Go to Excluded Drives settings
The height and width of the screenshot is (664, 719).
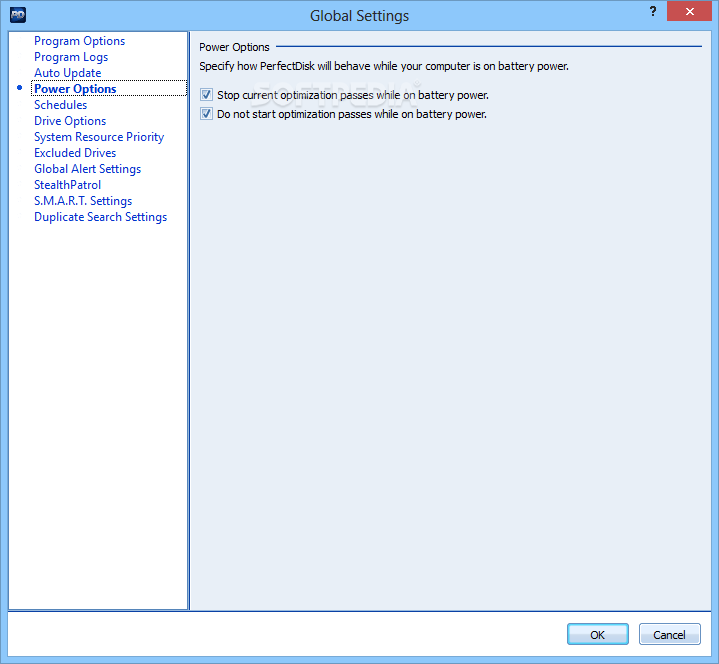(x=75, y=153)
